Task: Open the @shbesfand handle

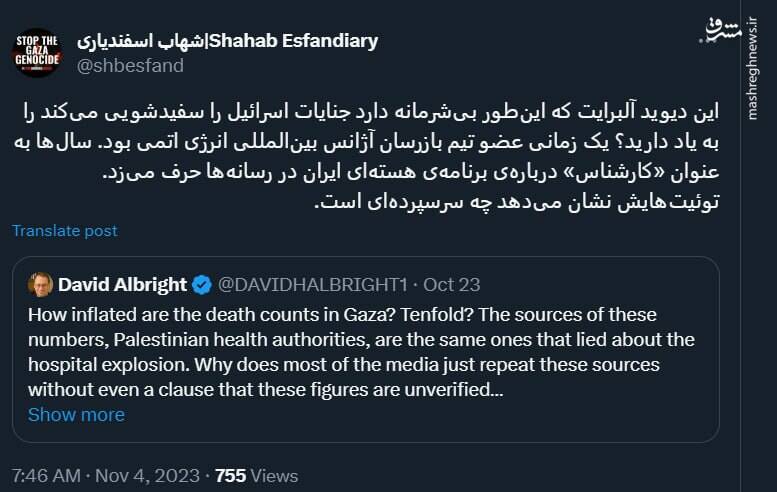Action: click(130, 65)
